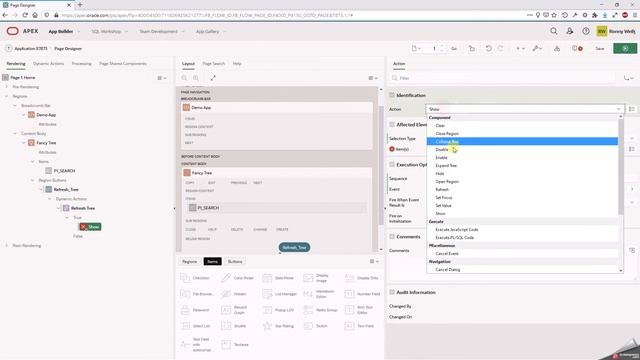Click the Go button next to page number
The height and width of the screenshot is (360, 640).
[x=454, y=48]
